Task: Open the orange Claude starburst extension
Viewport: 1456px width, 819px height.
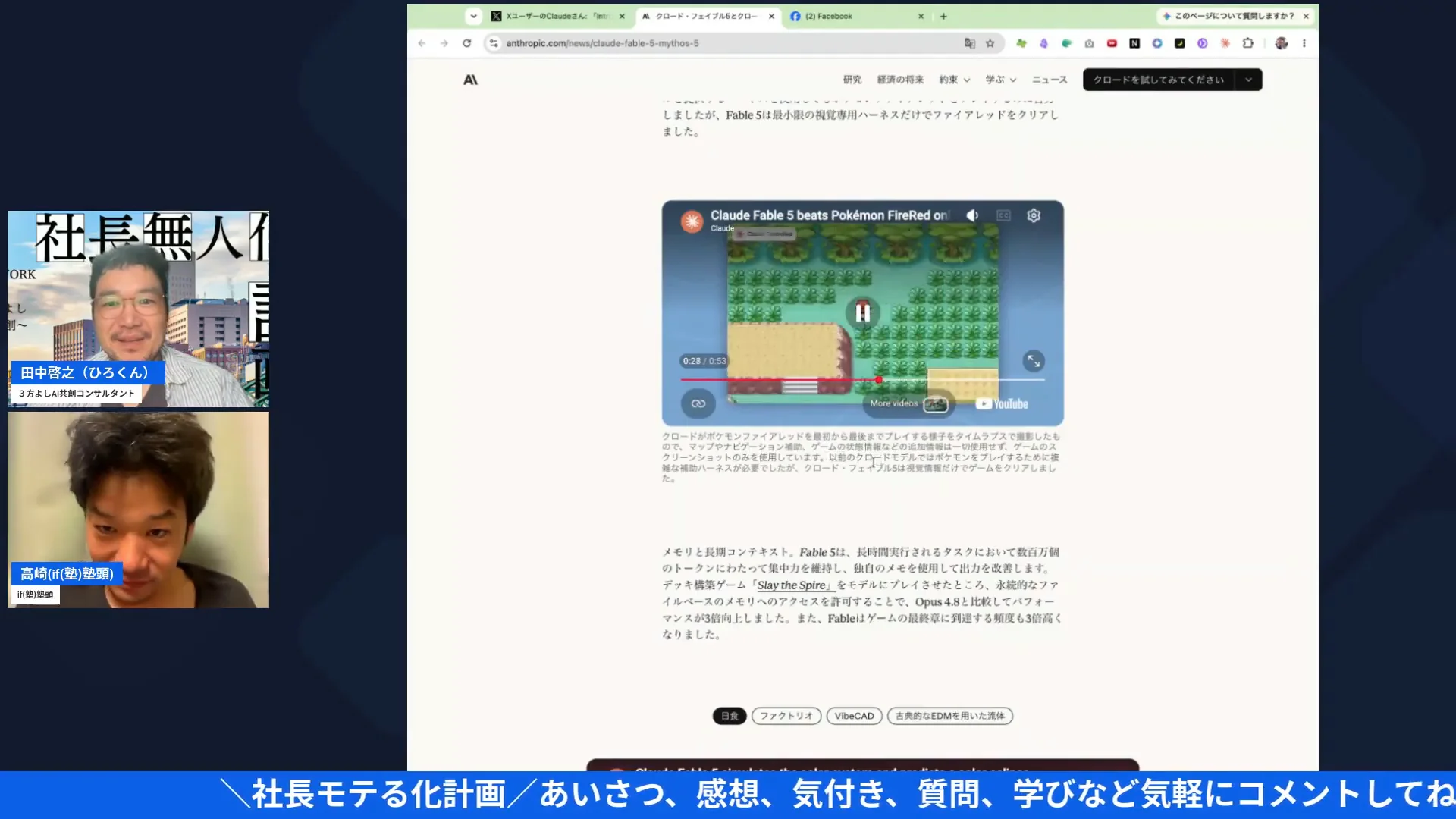Action: coord(1225,43)
